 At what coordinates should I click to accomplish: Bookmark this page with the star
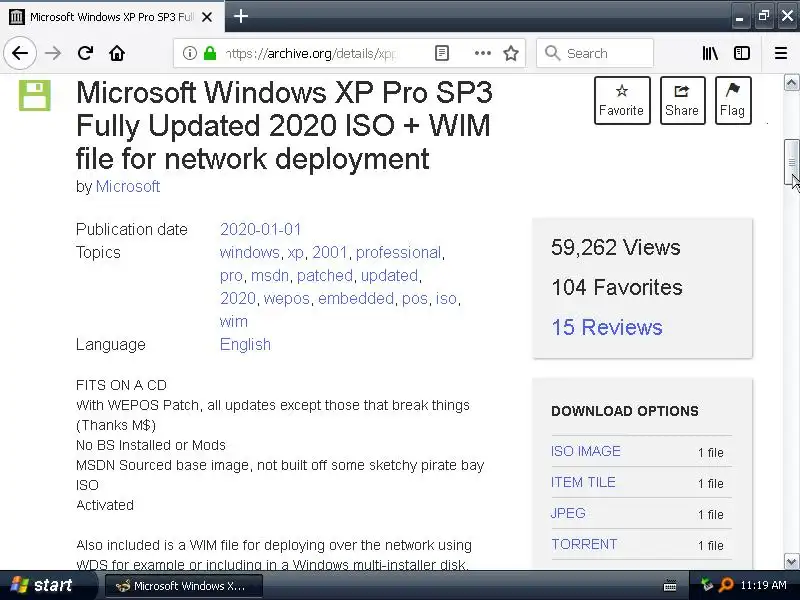tap(511, 53)
